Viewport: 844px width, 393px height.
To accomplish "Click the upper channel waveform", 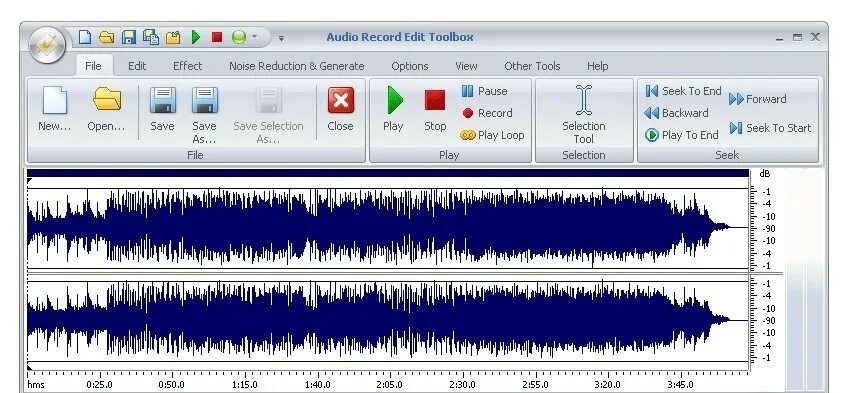I will [388, 228].
